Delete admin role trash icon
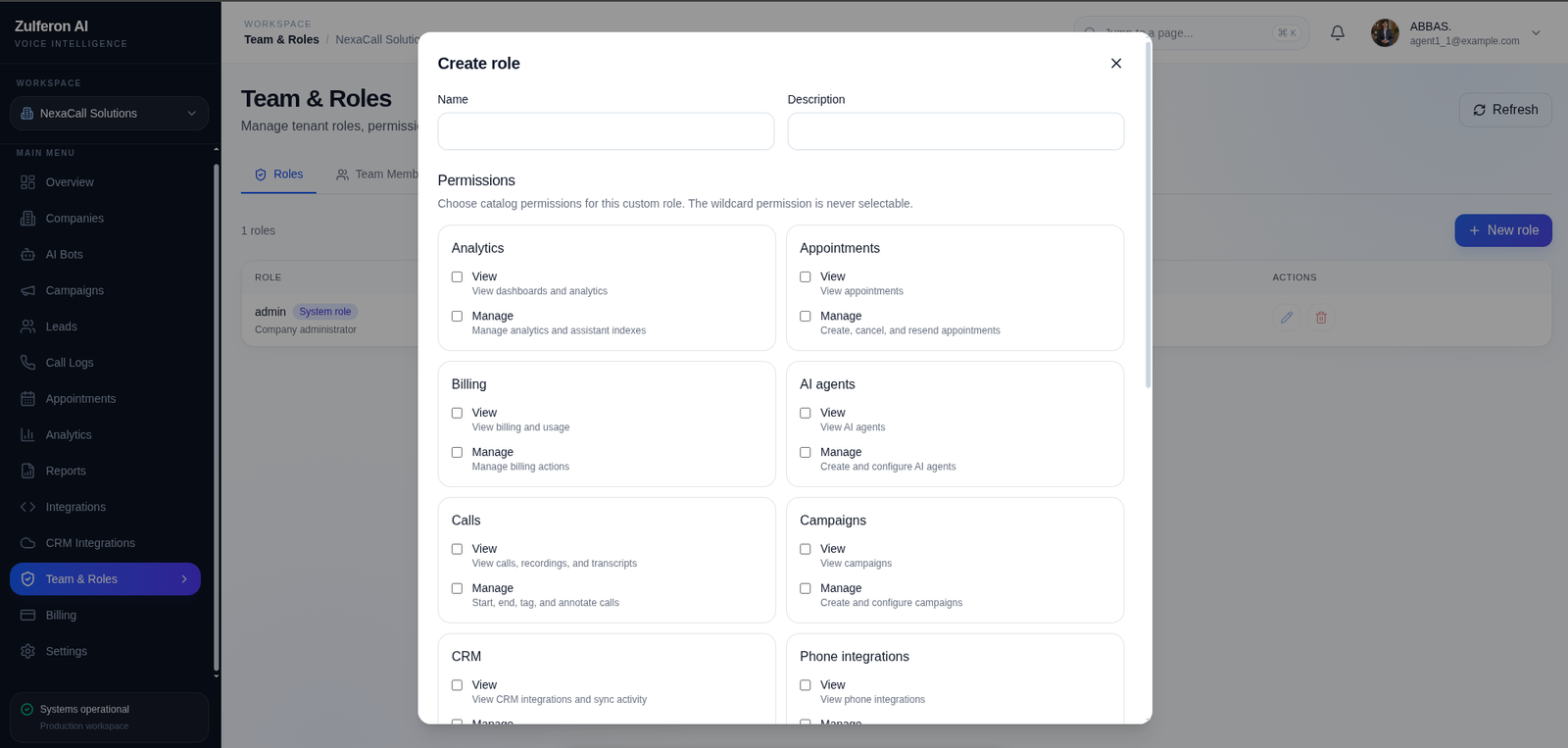This screenshot has width=1568, height=748. [1321, 318]
